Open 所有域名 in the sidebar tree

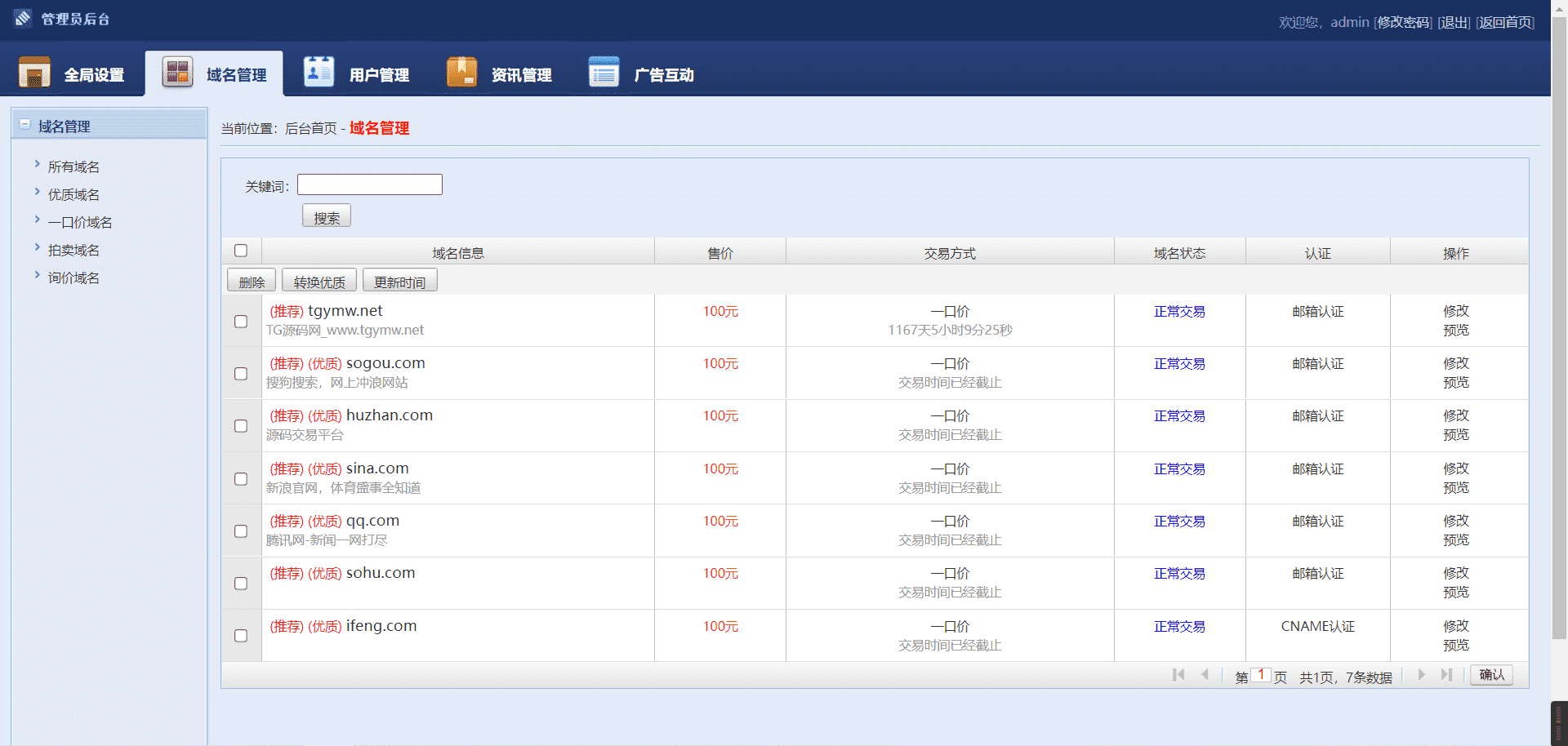click(73, 167)
